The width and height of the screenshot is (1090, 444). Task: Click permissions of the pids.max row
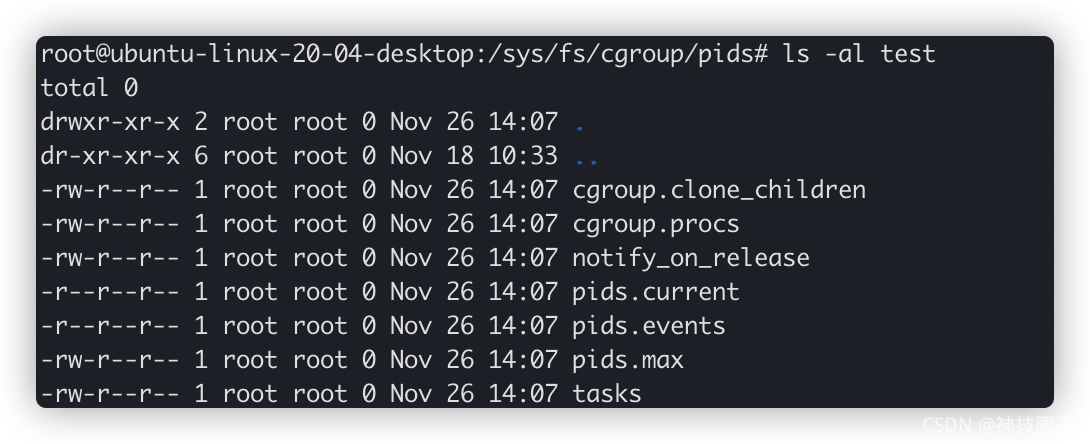(x=111, y=360)
